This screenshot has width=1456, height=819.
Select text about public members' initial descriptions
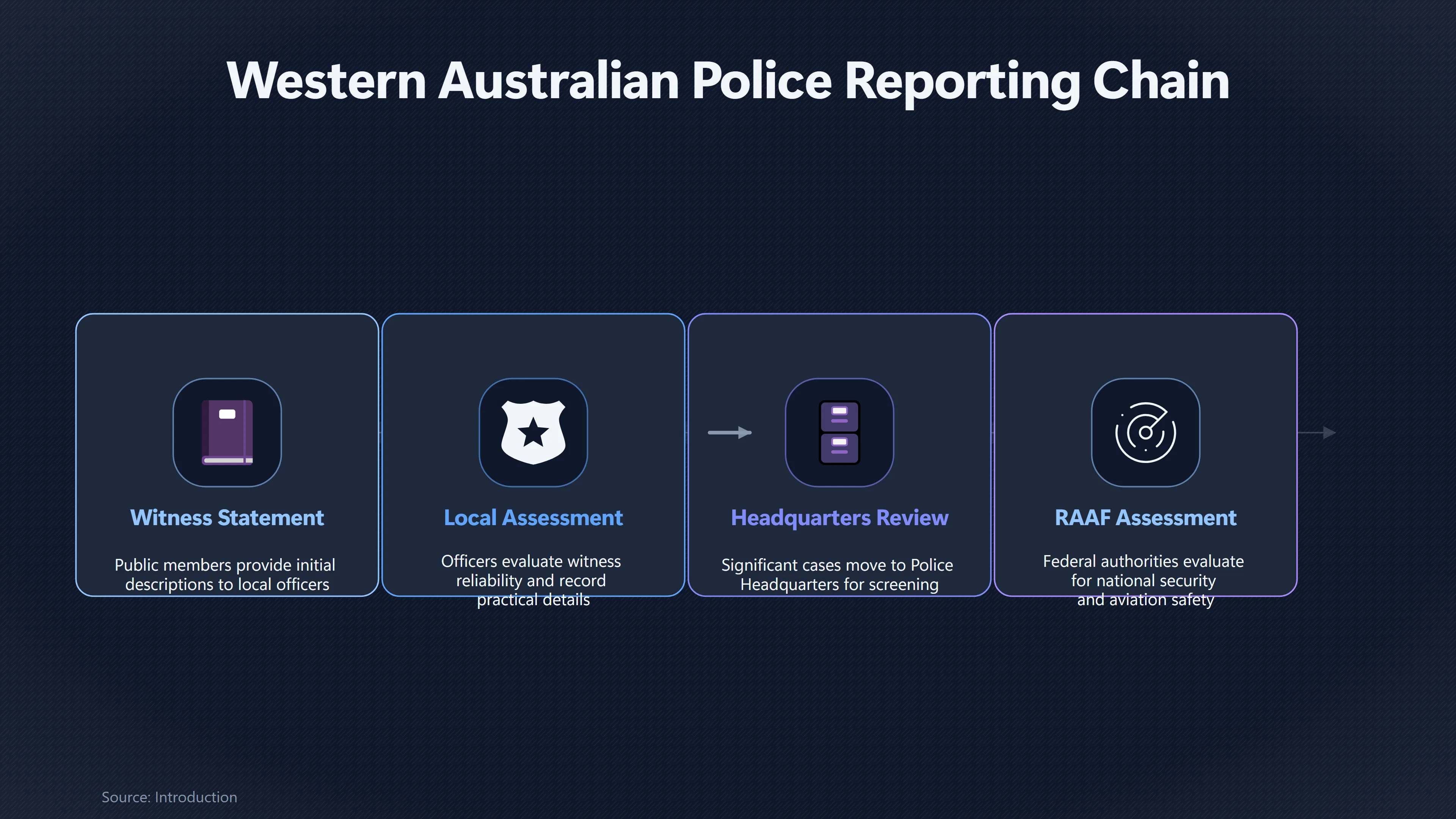tap(226, 574)
